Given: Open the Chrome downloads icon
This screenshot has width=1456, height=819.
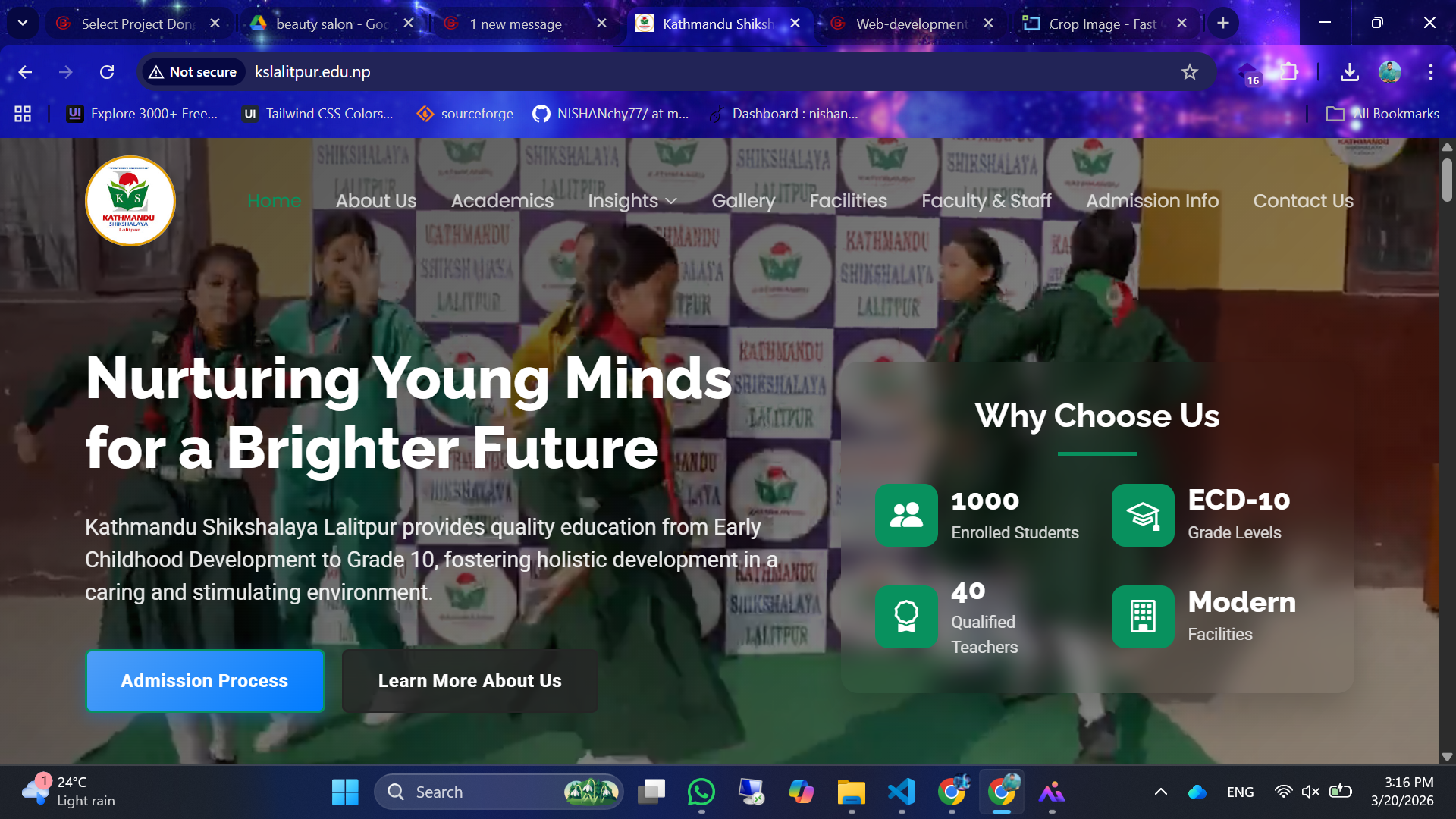Looking at the screenshot, I should coord(1349,72).
